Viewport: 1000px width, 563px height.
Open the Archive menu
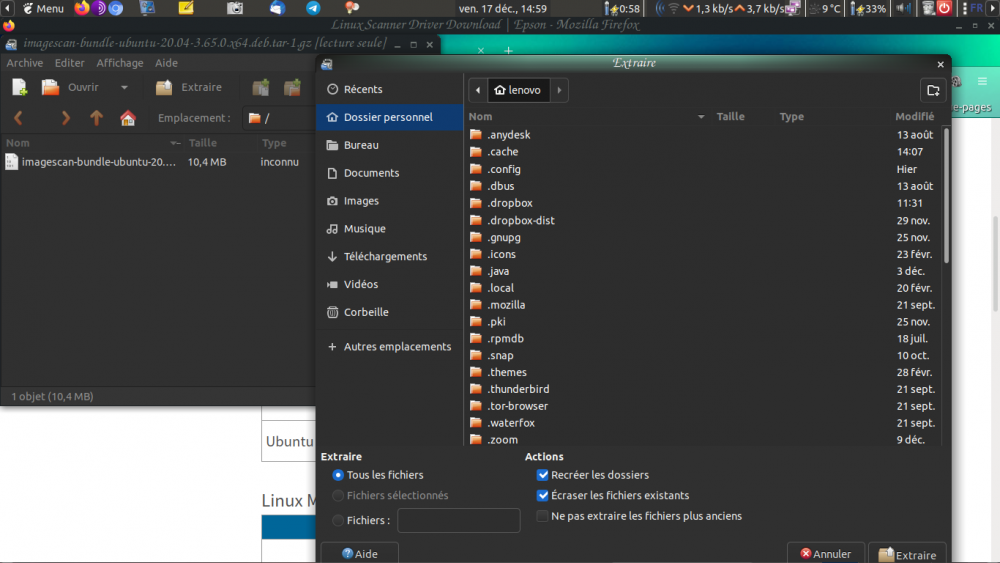25,63
